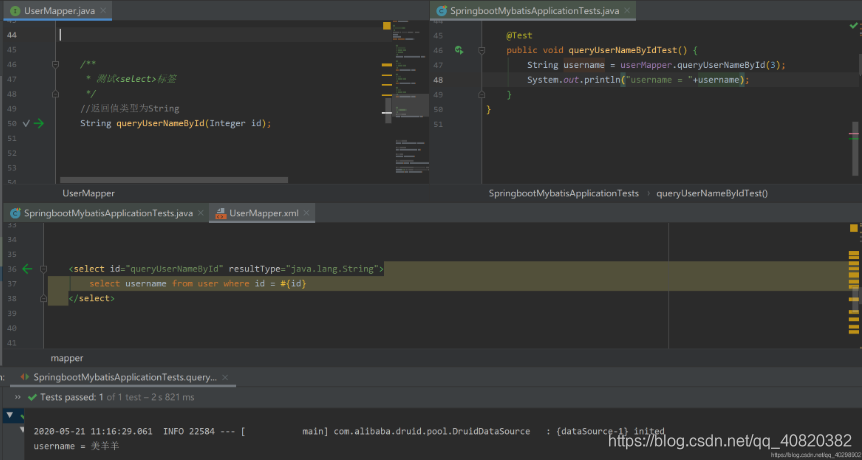The image size is (862, 460).
Task: Click the run tab test-result icon
Action: [24, 378]
